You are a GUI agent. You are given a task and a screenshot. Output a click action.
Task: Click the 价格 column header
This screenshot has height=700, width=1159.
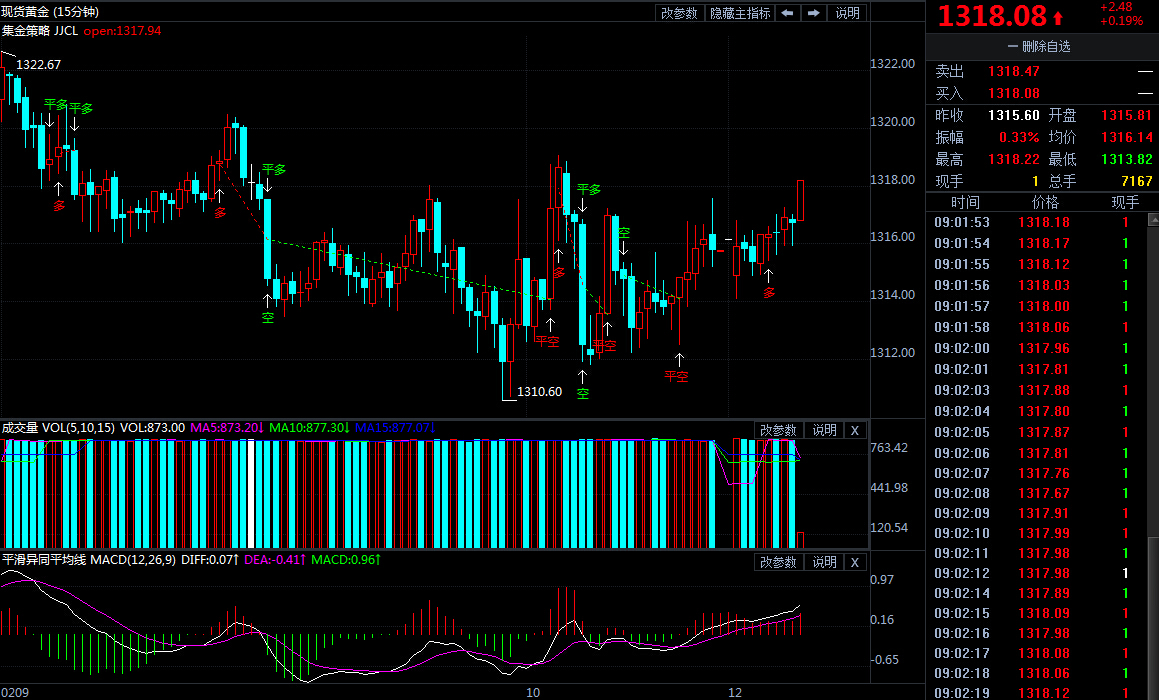click(1044, 203)
